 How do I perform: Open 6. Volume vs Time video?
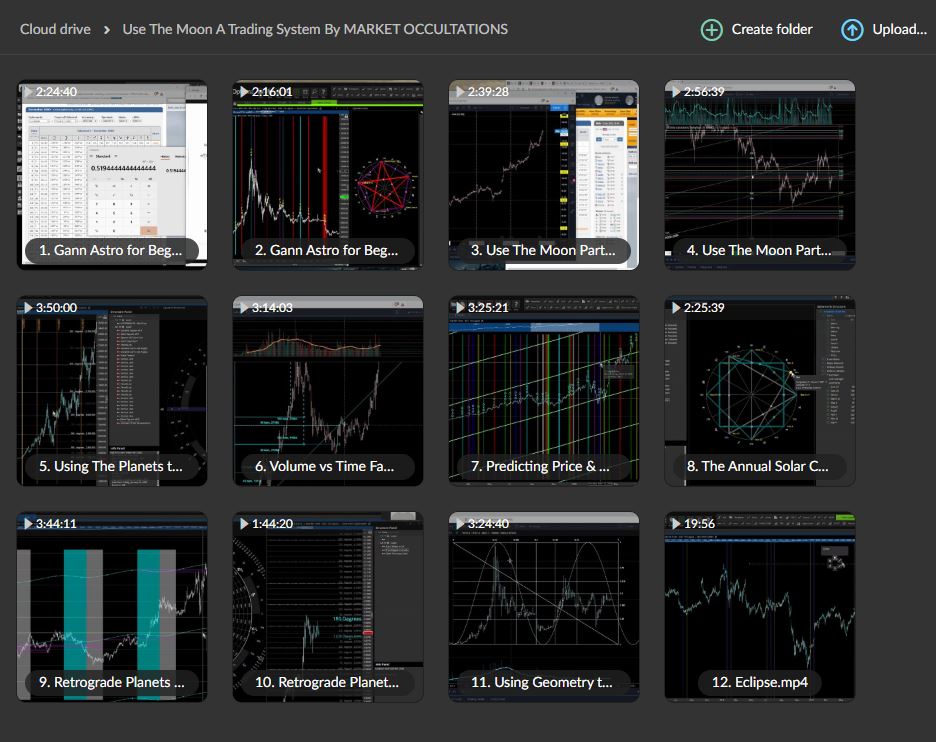point(328,390)
